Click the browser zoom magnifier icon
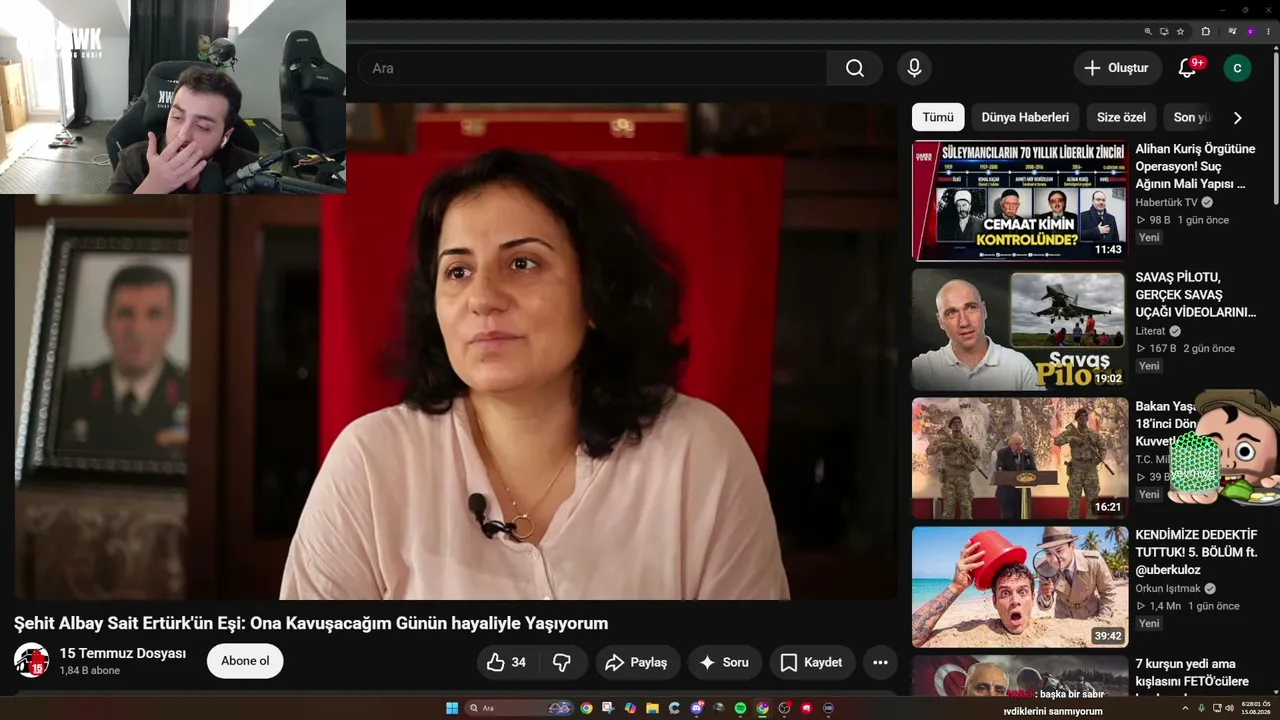 1148,32
